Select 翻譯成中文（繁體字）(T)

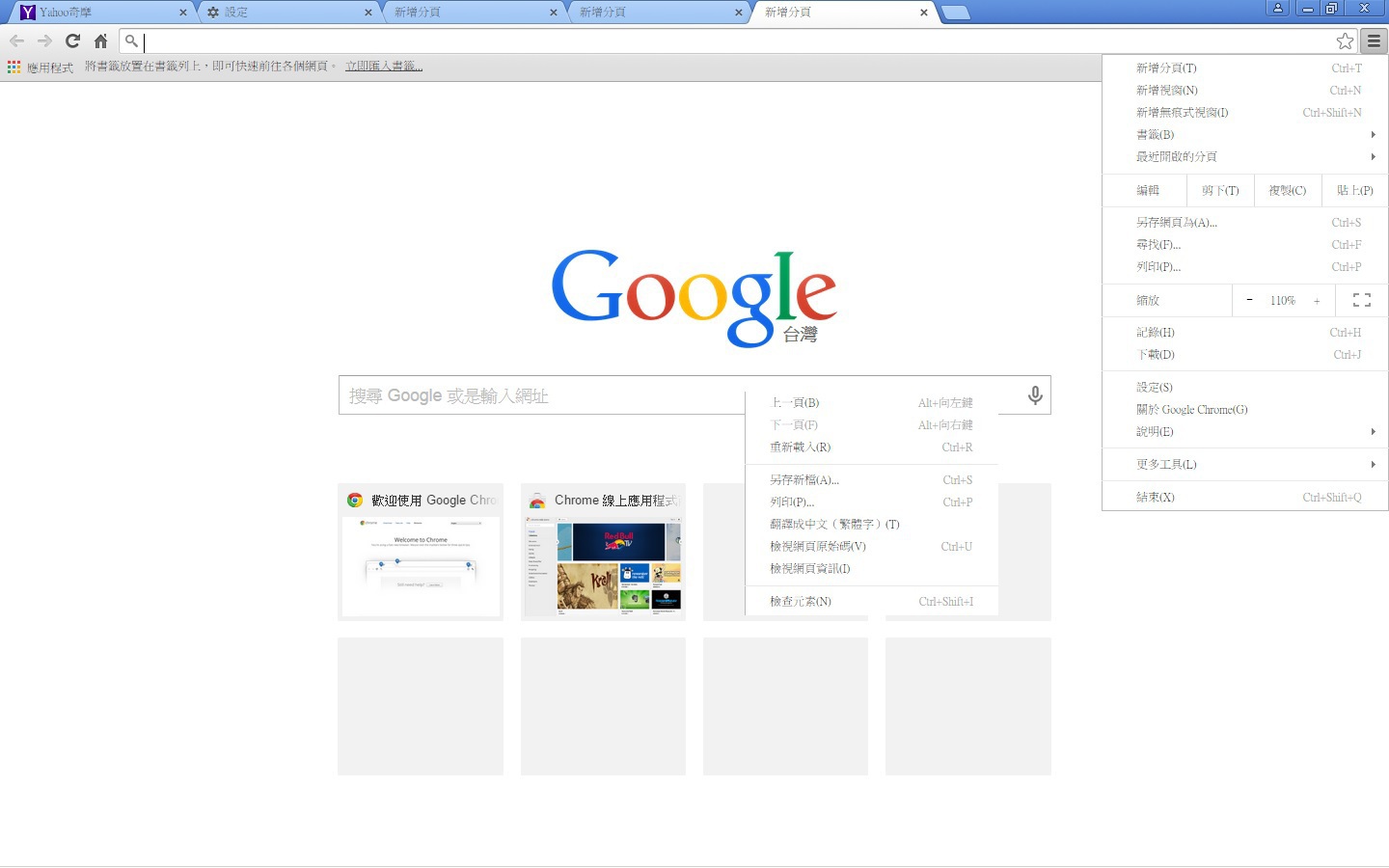(x=872, y=524)
